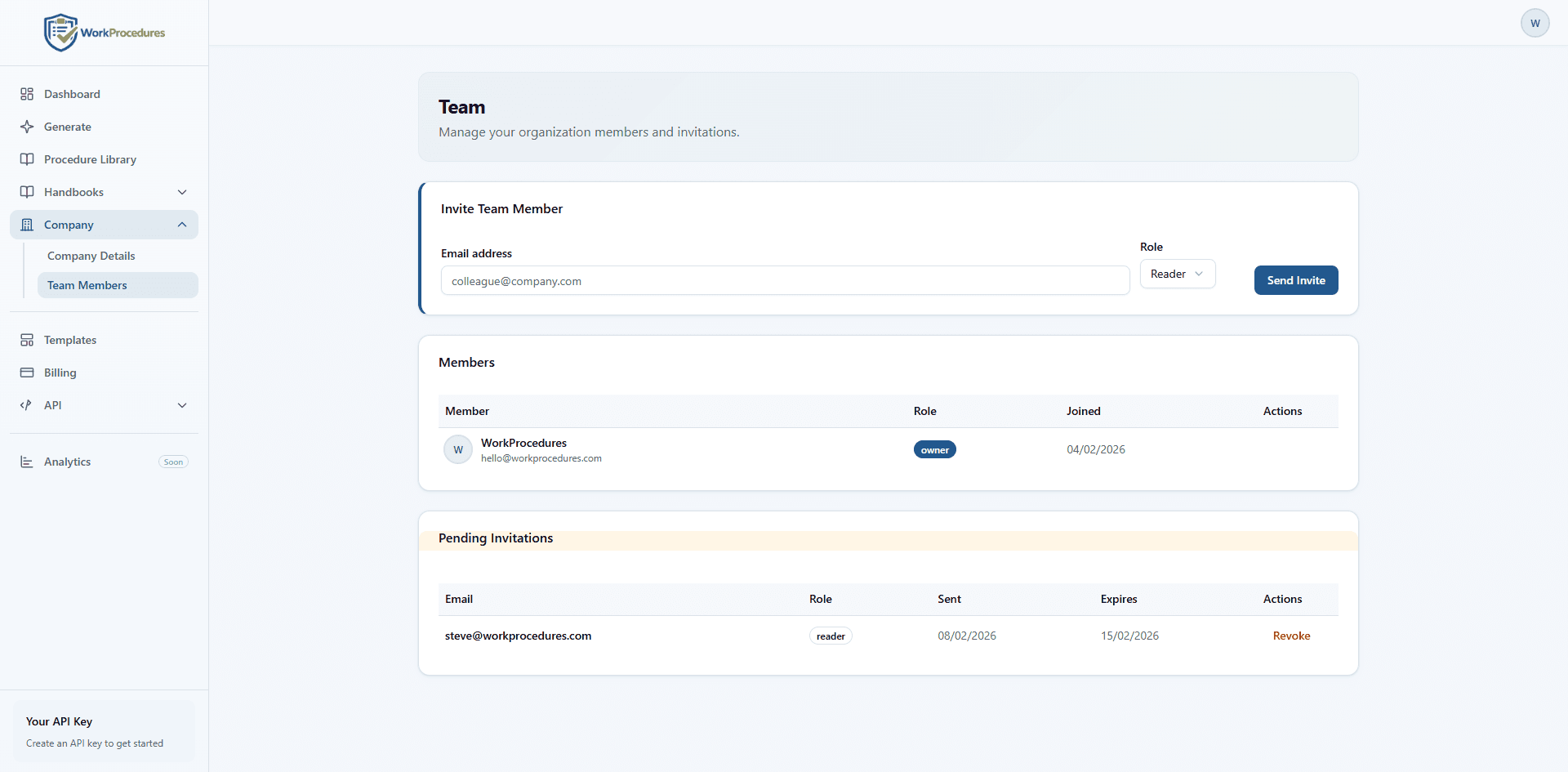Click the Analytics chart icon

pyautogui.click(x=27, y=462)
